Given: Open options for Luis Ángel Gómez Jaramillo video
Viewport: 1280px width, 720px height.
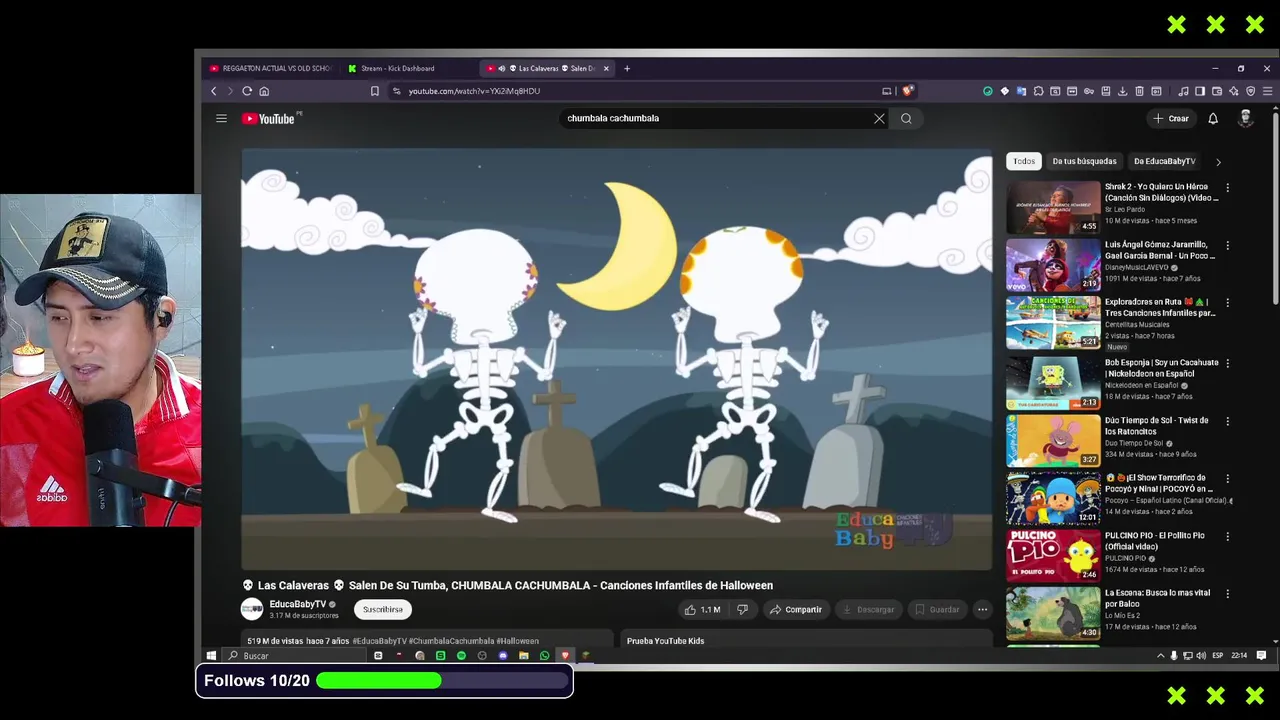Looking at the screenshot, I should tap(1227, 245).
